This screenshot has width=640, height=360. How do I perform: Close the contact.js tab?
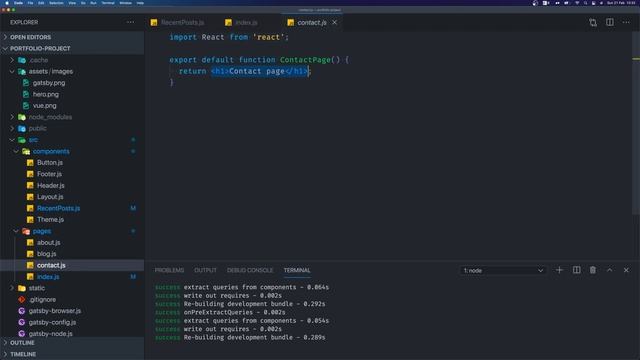coord(334,22)
